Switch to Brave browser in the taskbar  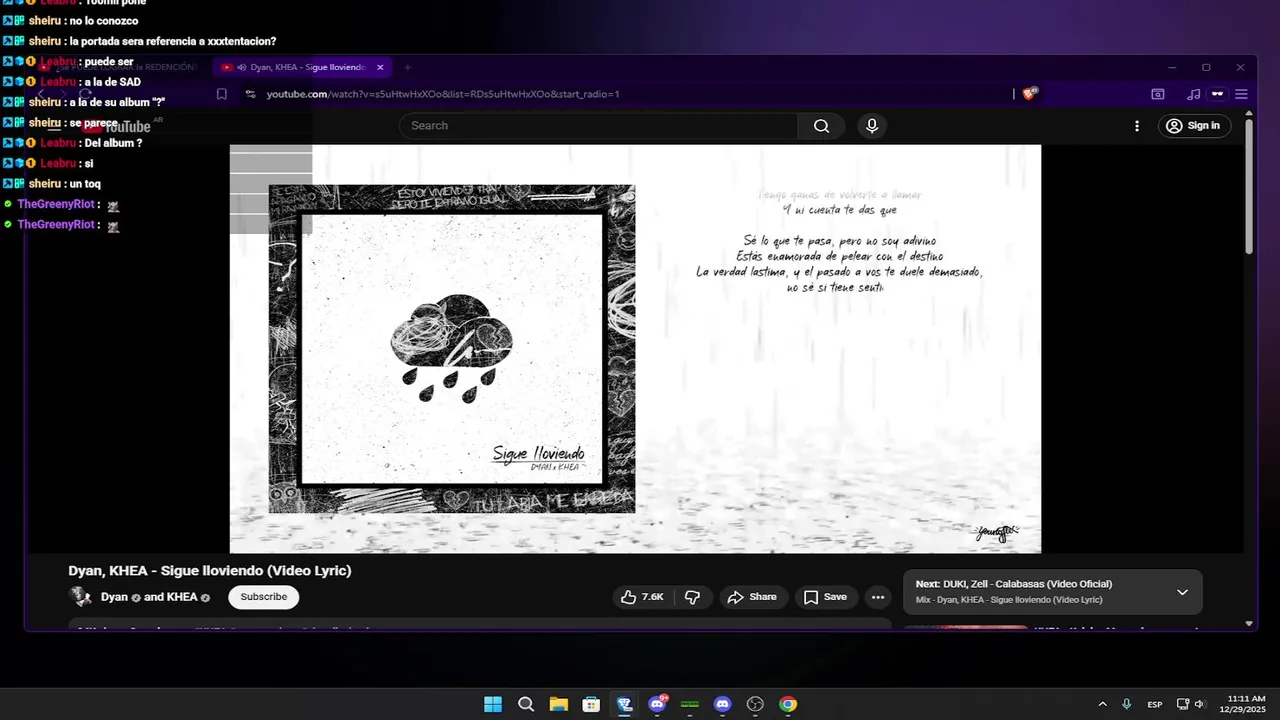point(624,704)
